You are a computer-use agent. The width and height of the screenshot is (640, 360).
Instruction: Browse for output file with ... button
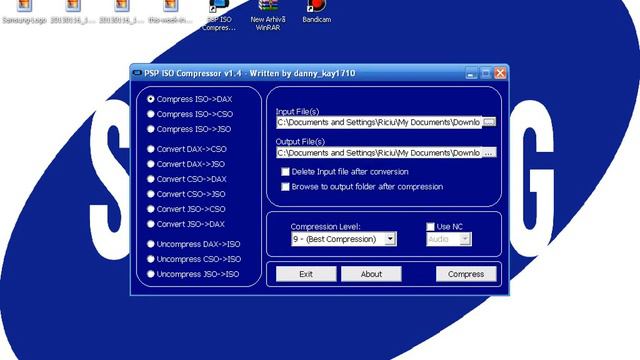click(489, 153)
